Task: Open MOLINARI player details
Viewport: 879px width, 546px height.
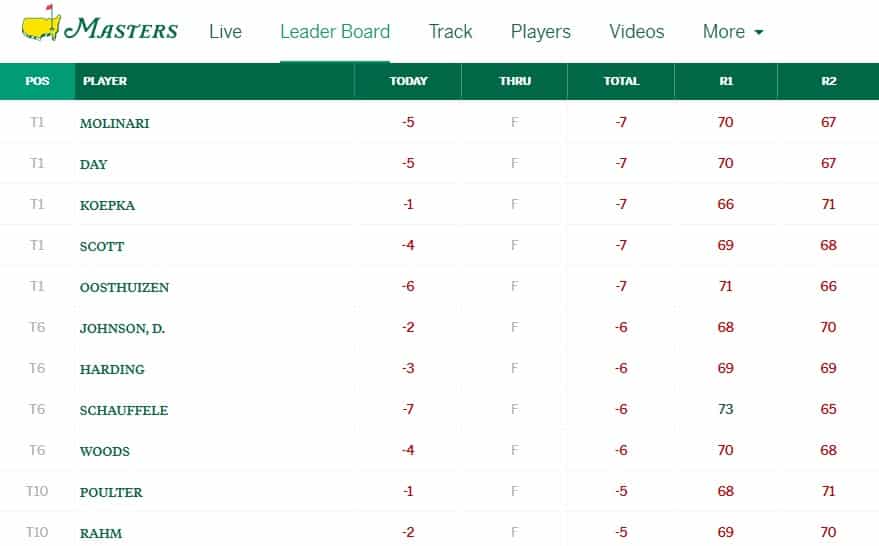Action: [x=114, y=123]
